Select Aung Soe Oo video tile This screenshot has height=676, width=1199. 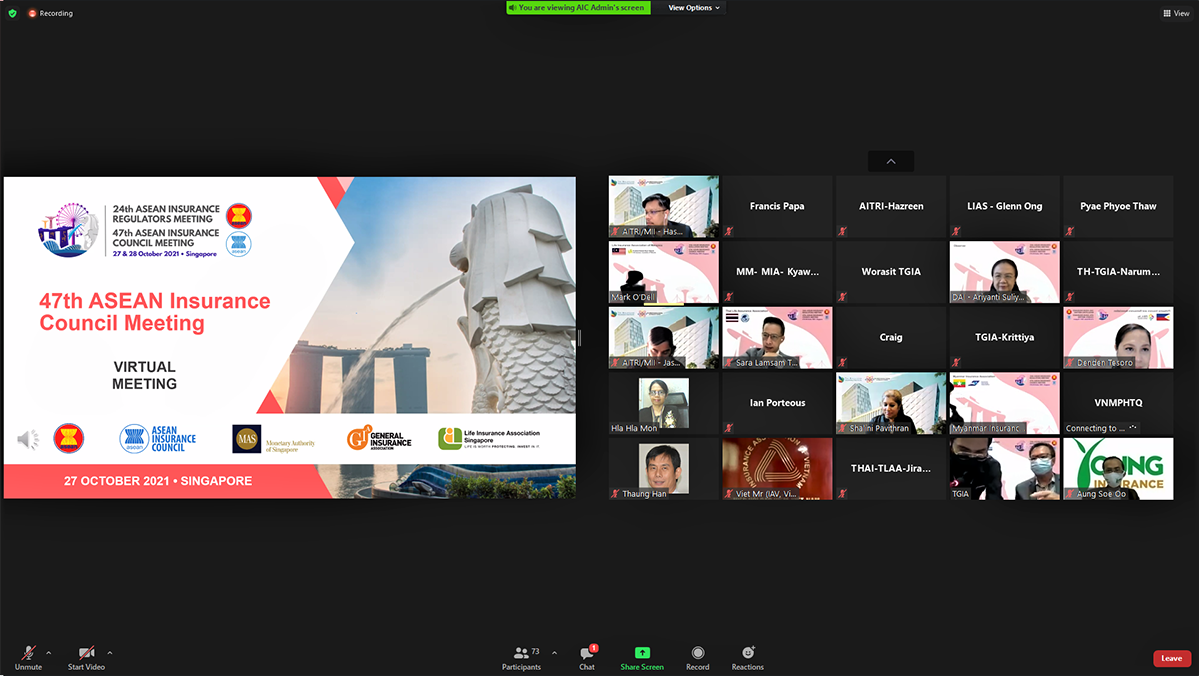pos(1118,469)
